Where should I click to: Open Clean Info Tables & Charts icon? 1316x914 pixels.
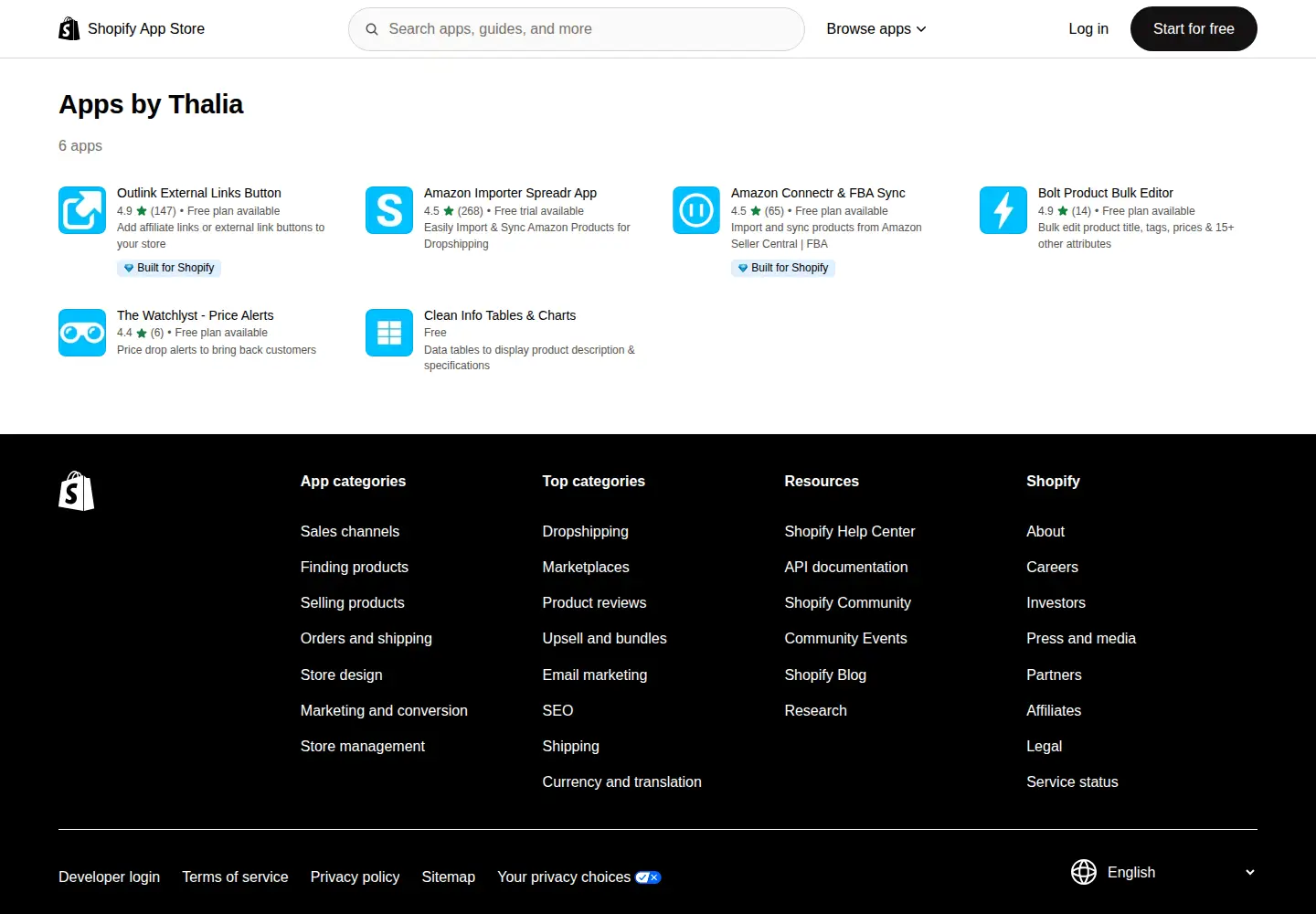[x=389, y=333]
